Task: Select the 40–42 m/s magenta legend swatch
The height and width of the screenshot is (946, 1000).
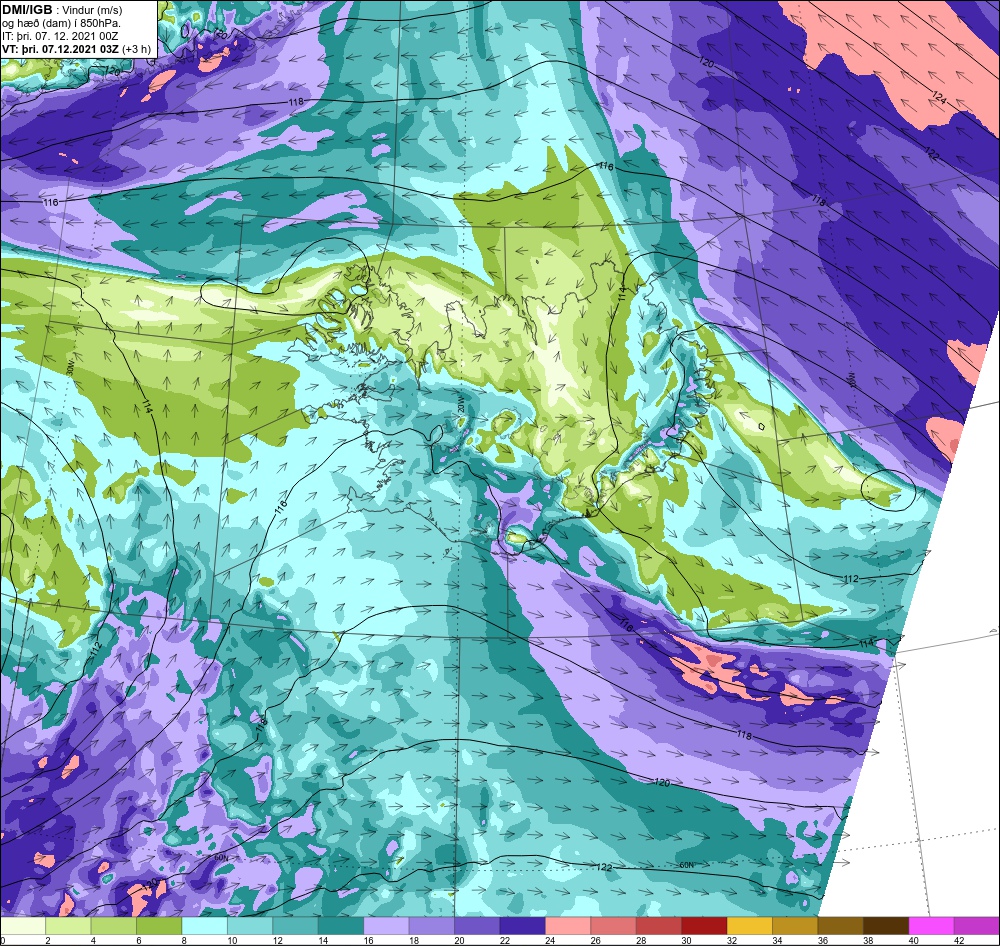Action: click(932, 926)
